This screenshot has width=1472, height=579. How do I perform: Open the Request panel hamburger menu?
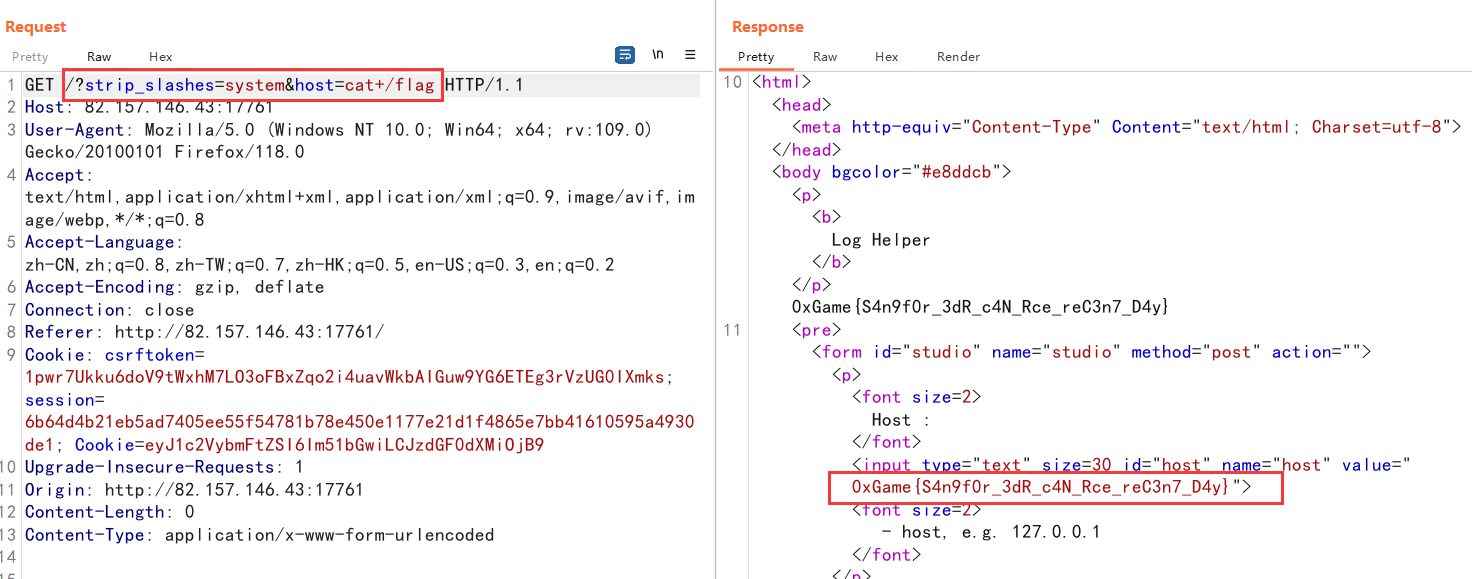(x=690, y=55)
